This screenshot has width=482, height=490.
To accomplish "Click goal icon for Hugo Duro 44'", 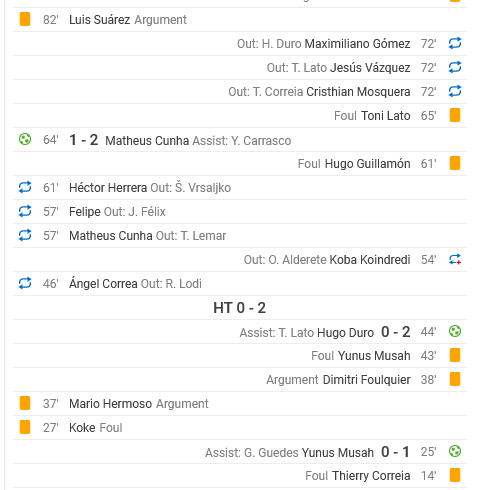I will (x=455, y=331).
